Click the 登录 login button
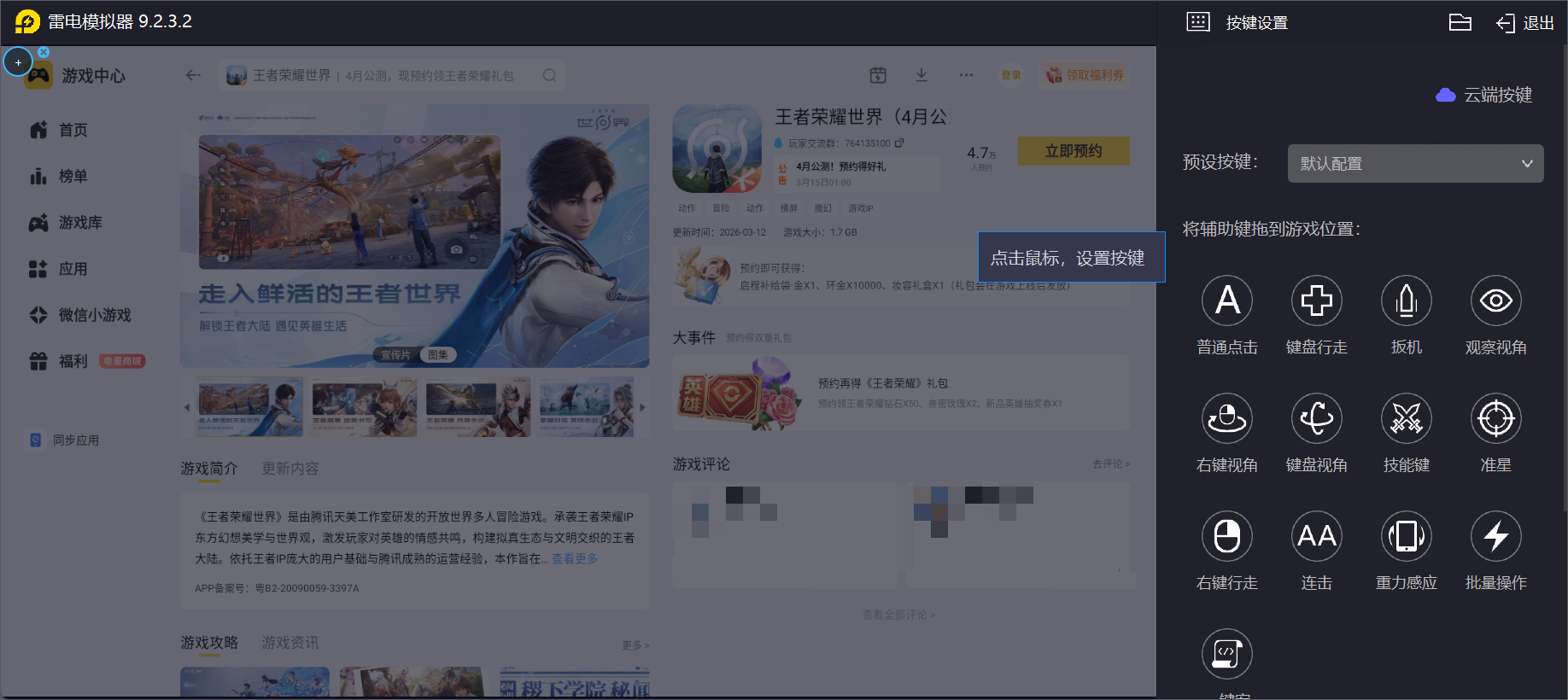Image resolution: width=1568 pixels, height=700 pixels. pyautogui.click(x=1011, y=75)
